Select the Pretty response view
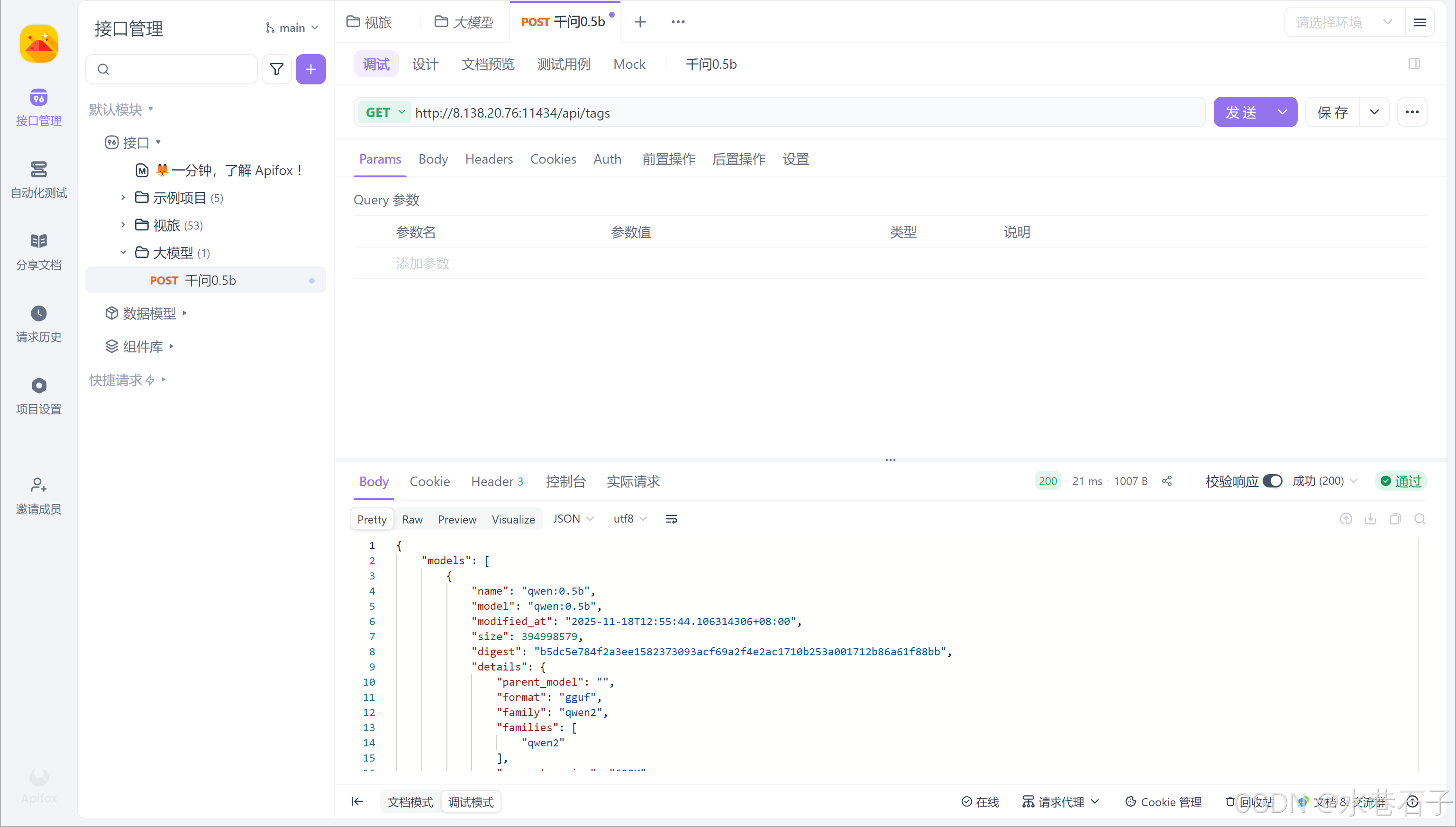Screen dimensions: 1456x827 372,519
